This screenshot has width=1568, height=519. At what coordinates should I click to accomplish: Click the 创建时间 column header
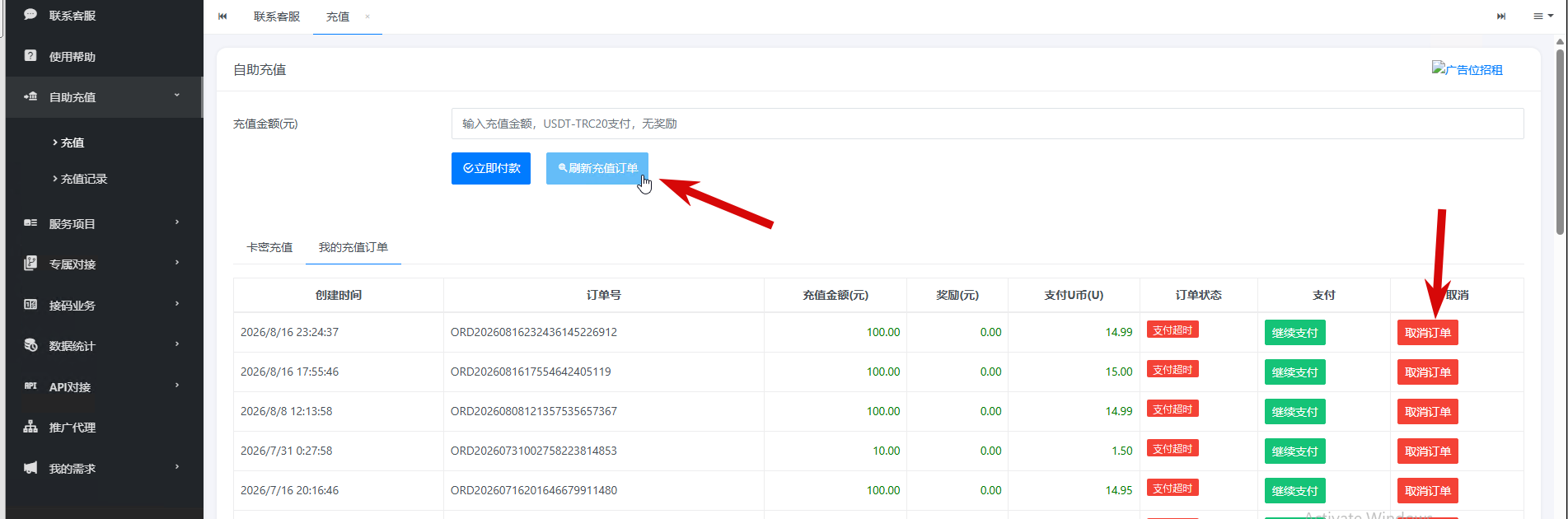(339, 295)
